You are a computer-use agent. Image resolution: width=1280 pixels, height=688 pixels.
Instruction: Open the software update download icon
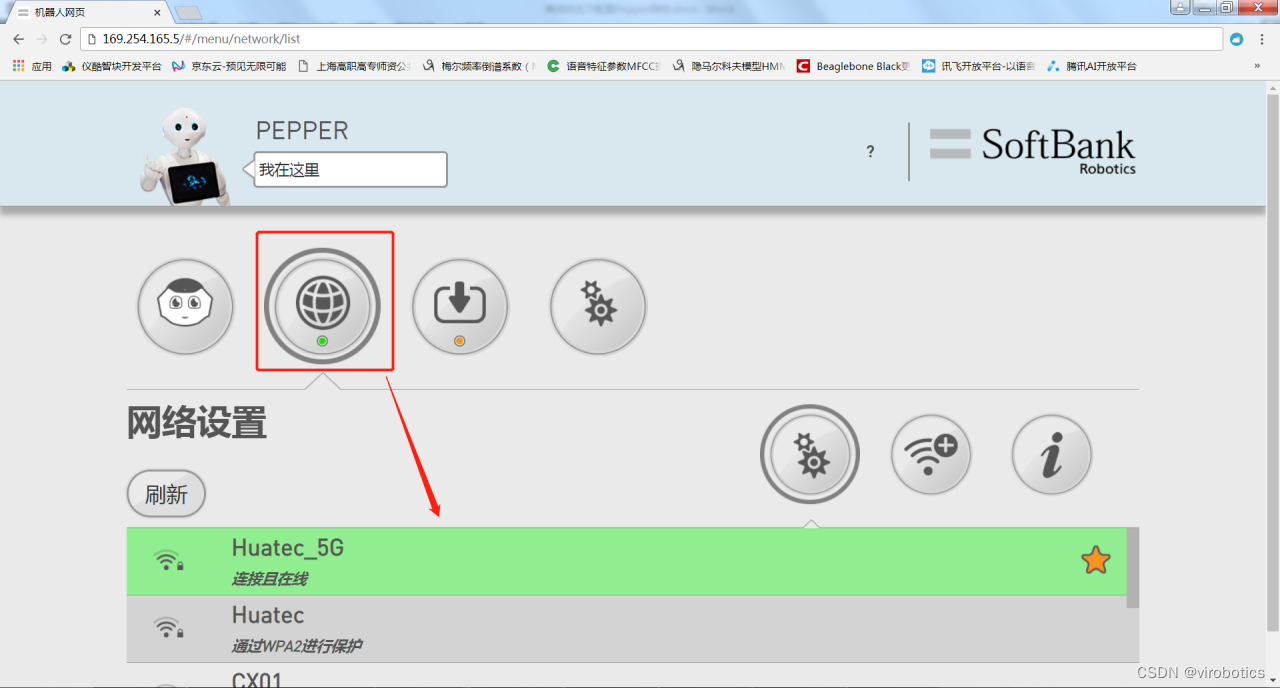460,306
